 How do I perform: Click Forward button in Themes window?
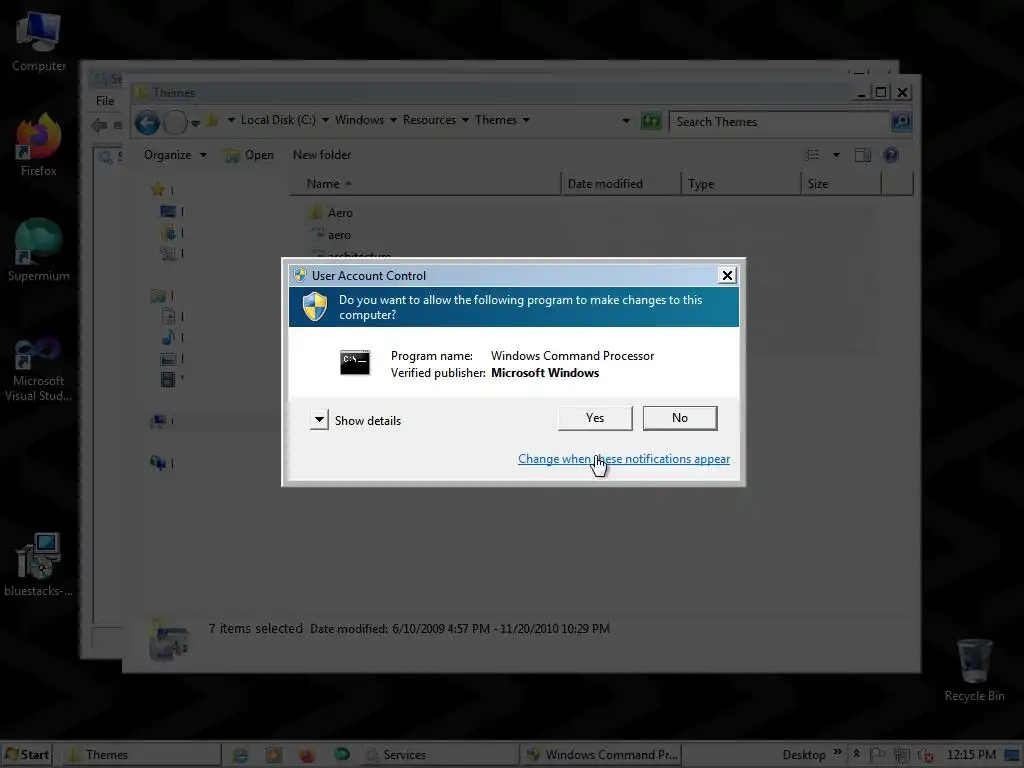pos(175,122)
